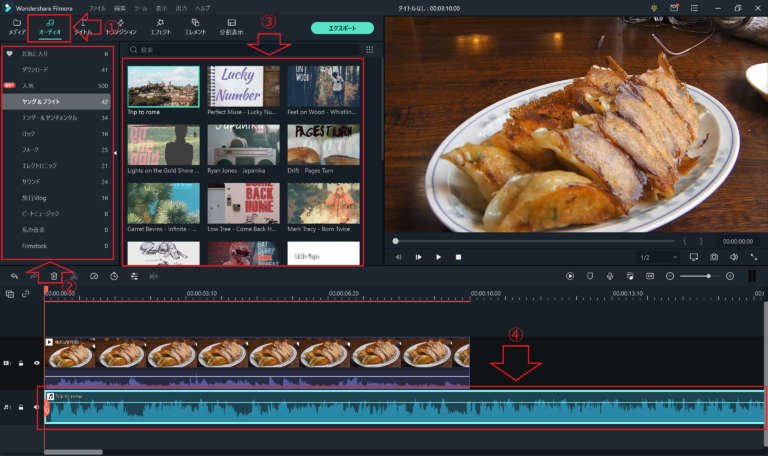The height and width of the screenshot is (456, 768).
Task: Open the voiceover microphone tool
Action: click(609, 276)
